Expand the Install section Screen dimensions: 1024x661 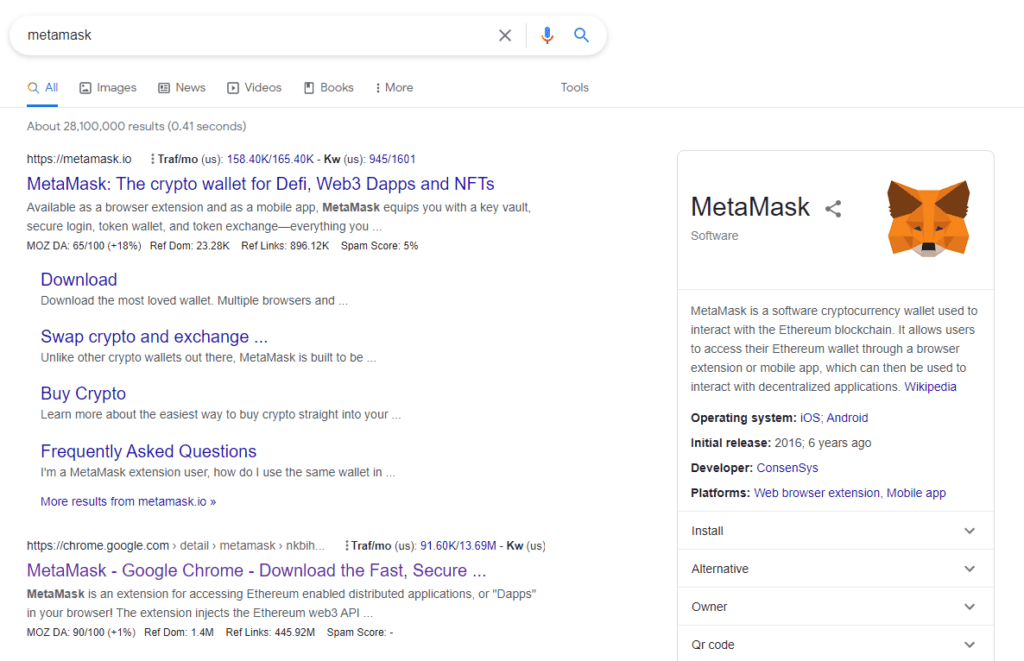click(x=836, y=531)
